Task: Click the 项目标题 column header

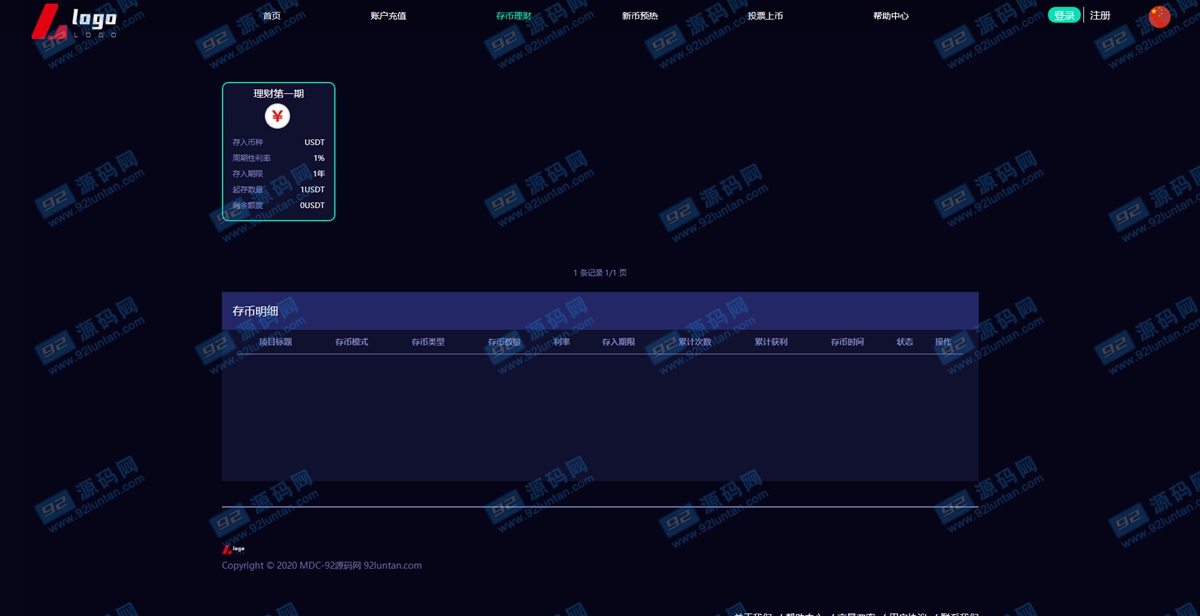Action: pos(275,342)
